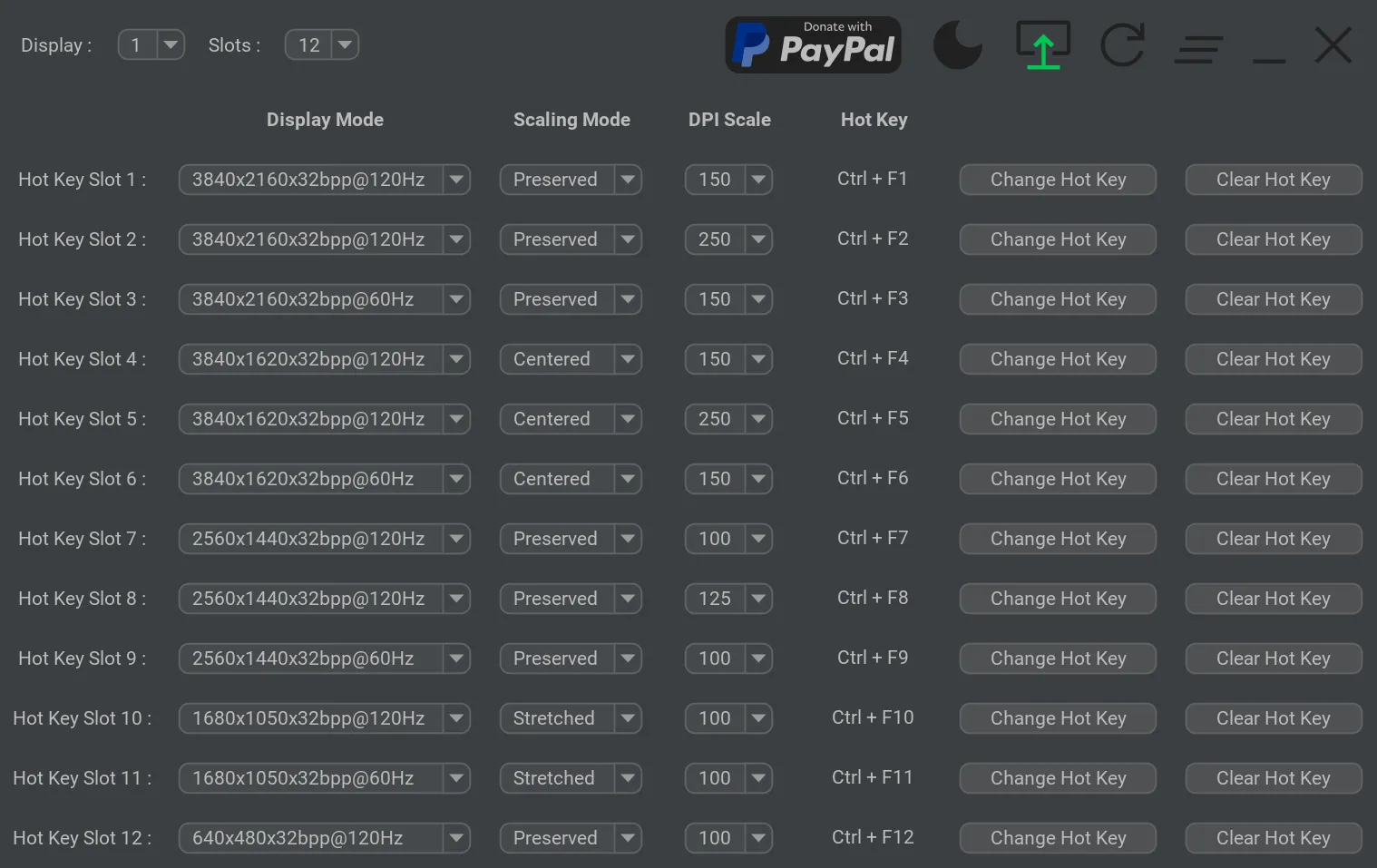1377x868 pixels.
Task: Change Hot Key for Slot 1
Action: click(1057, 180)
